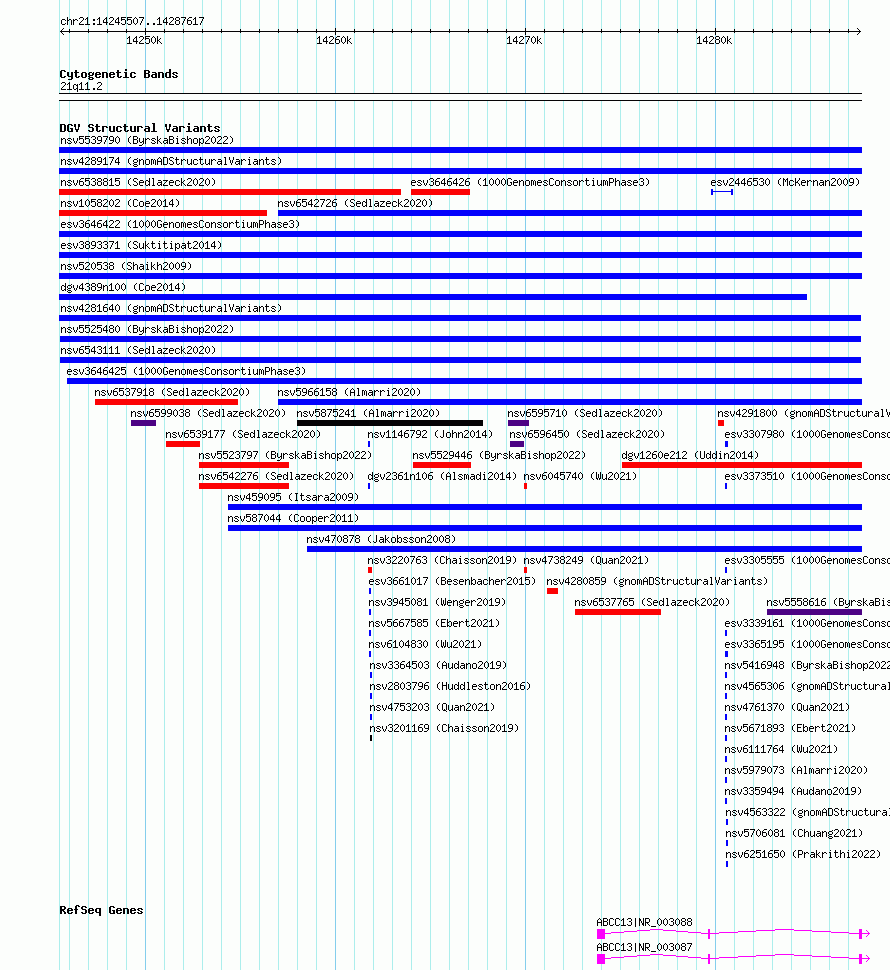This screenshot has width=890, height=970.
Task: Select esv3646425 (1000GenomesConsortiumPhase3) label
Action: click(x=186, y=372)
